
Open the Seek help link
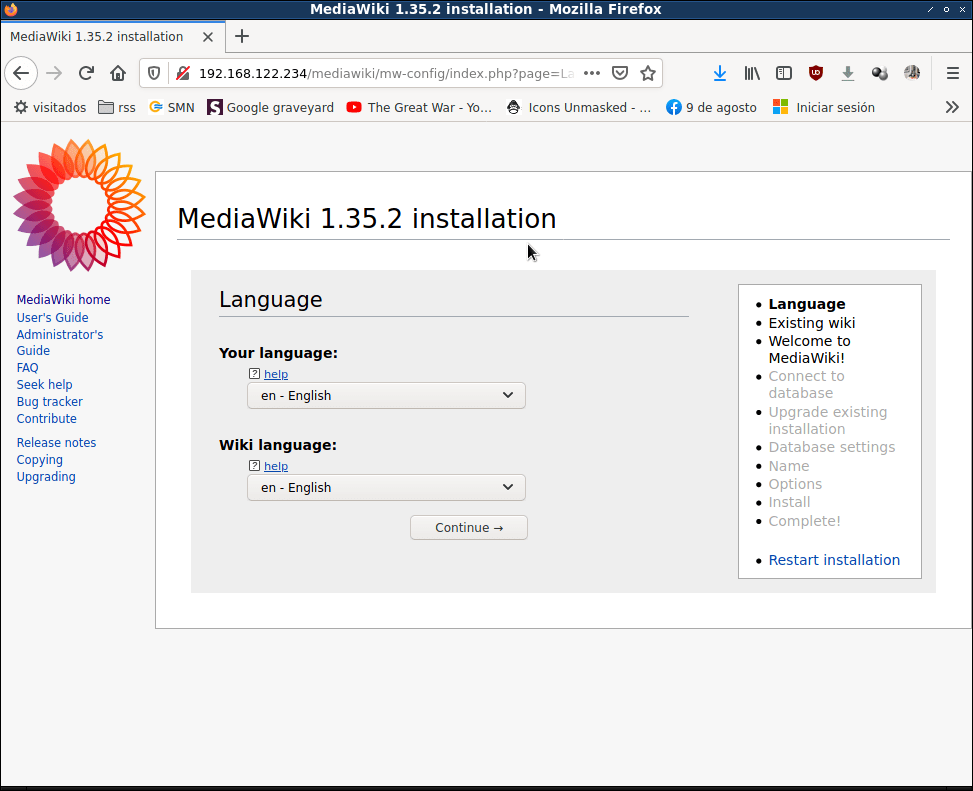(x=44, y=385)
